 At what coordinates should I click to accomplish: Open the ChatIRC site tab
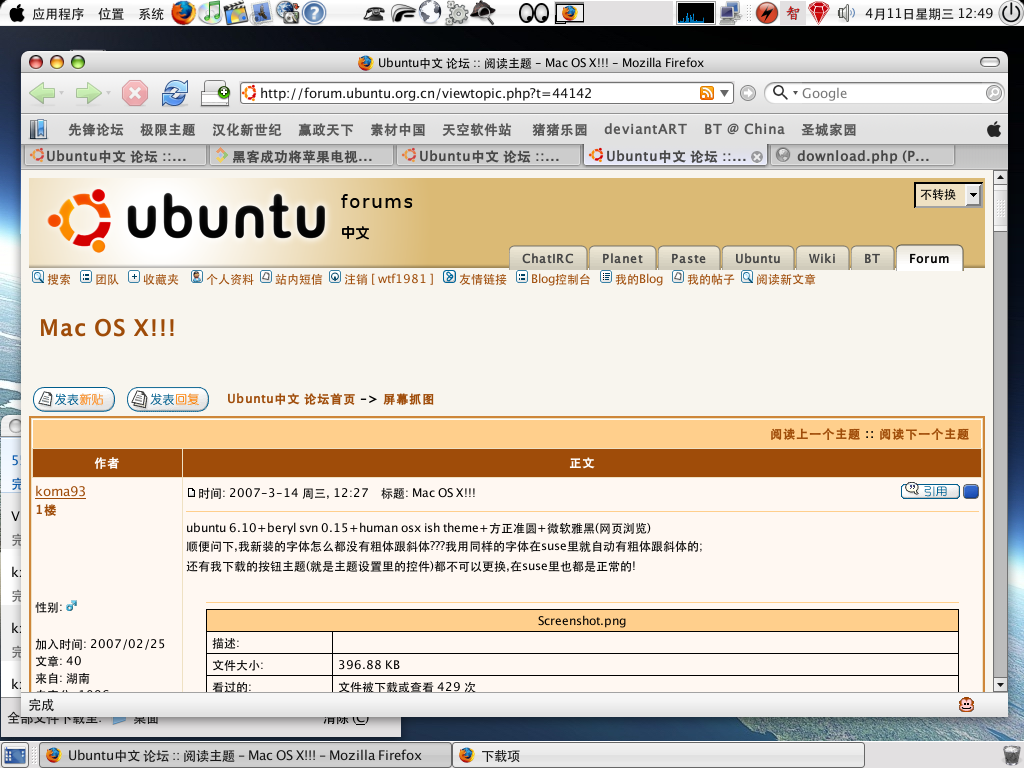tap(547, 258)
